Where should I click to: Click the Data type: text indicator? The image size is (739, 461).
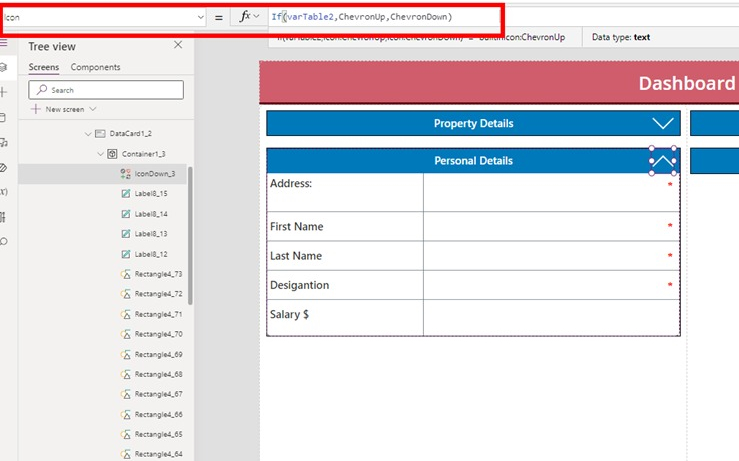point(621,37)
